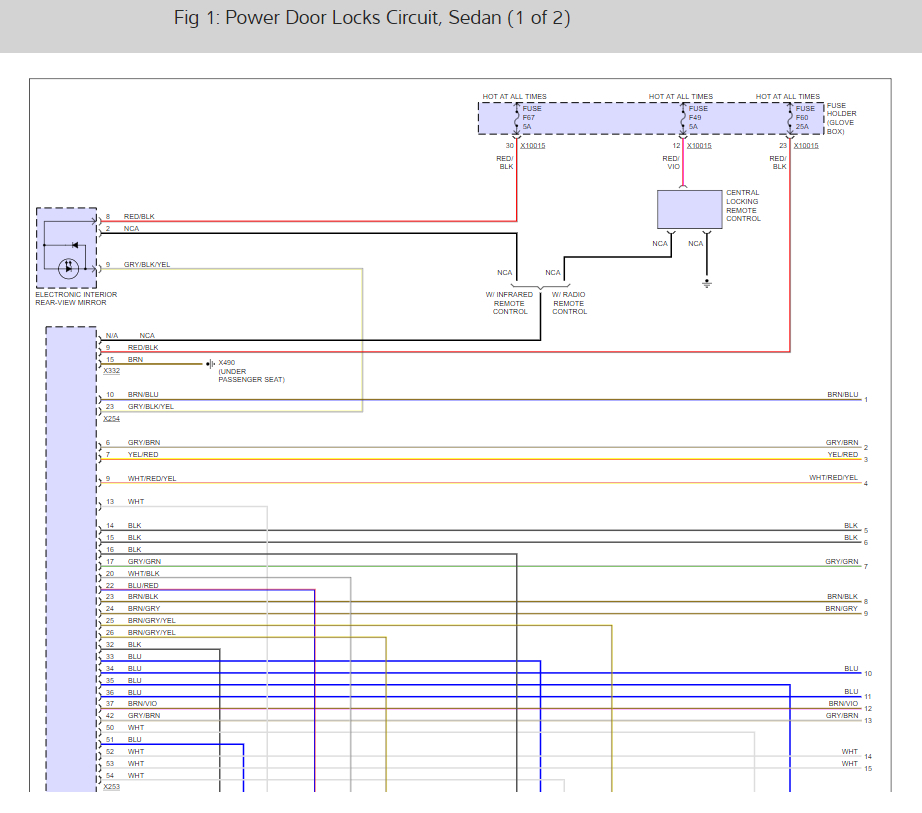
Task: Open the X10015 connector link at pin 23
Action: click(805, 146)
